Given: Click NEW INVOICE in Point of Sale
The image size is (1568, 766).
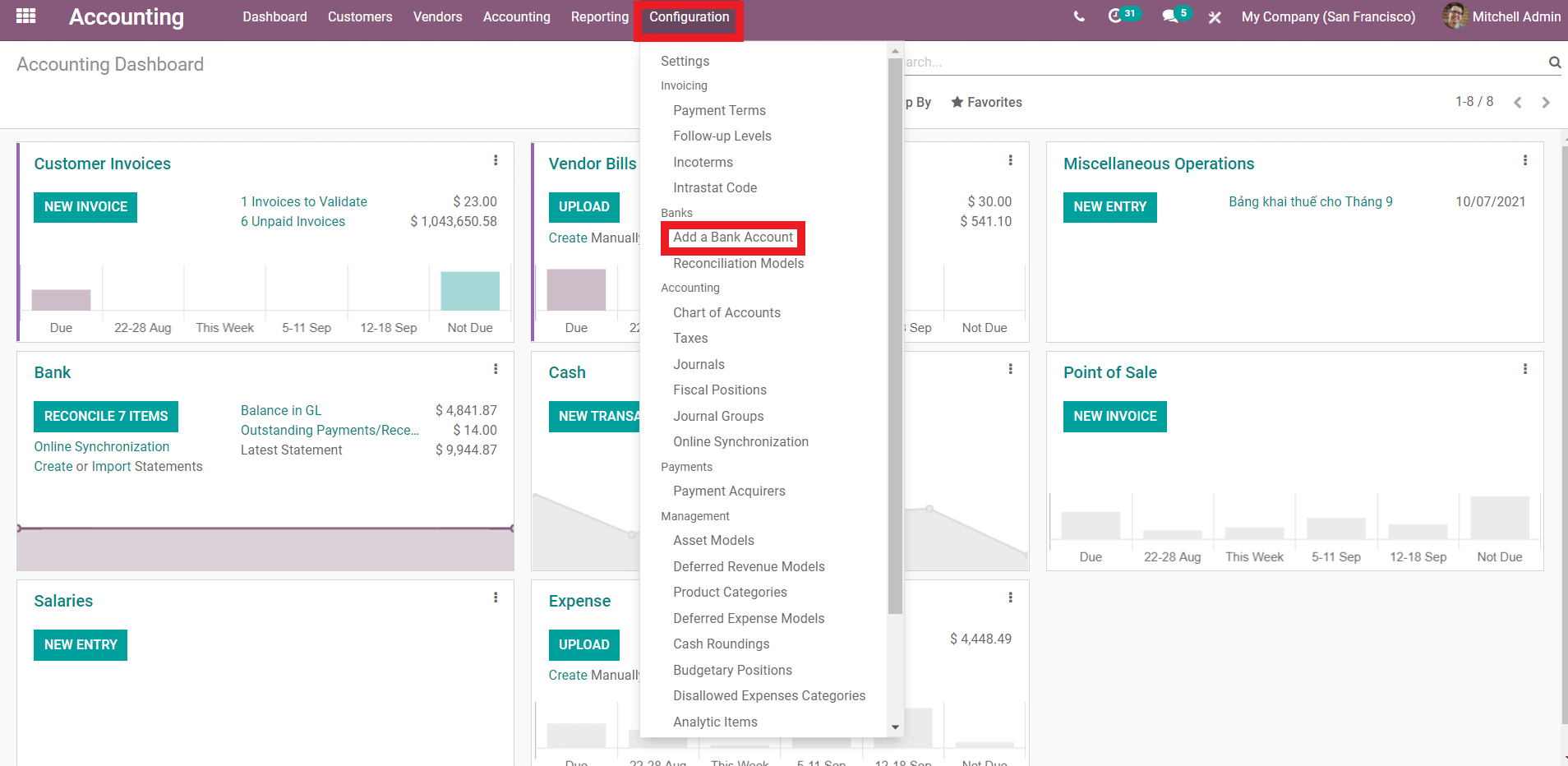Looking at the screenshot, I should click(1115, 417).
